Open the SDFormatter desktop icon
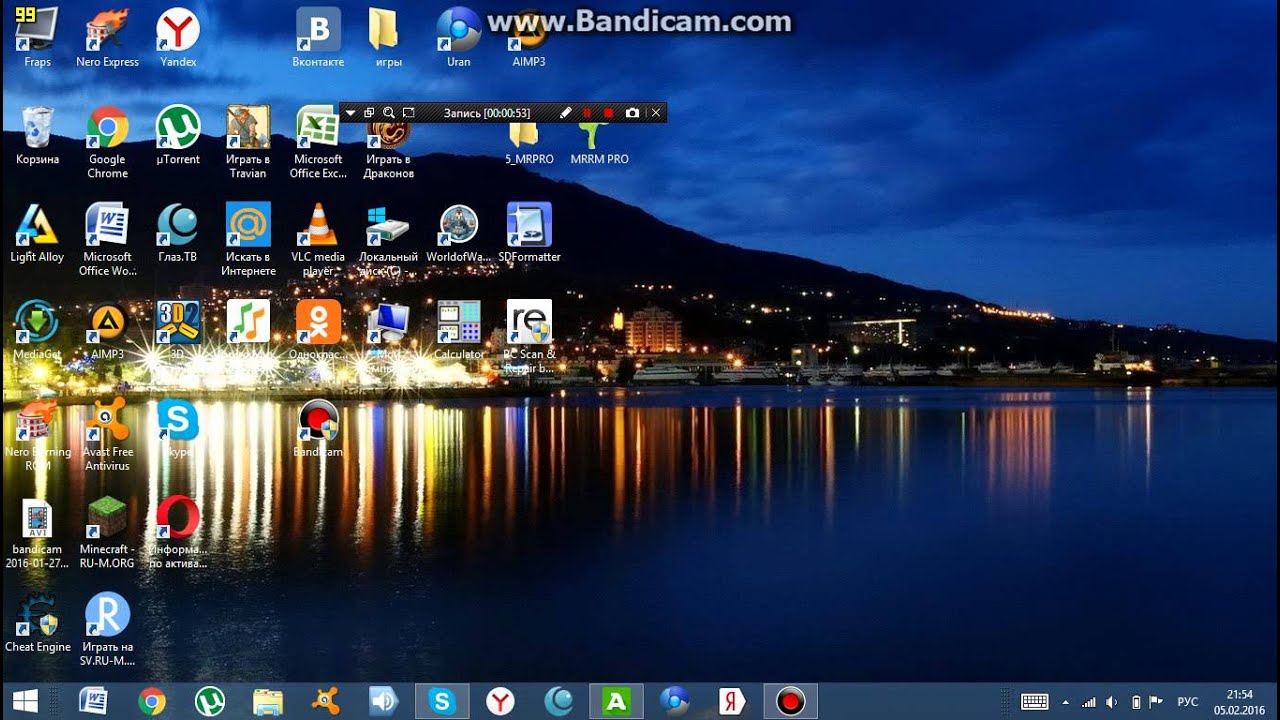The height and width of the screenshot is (720, 1280). (x=529, y=233)
